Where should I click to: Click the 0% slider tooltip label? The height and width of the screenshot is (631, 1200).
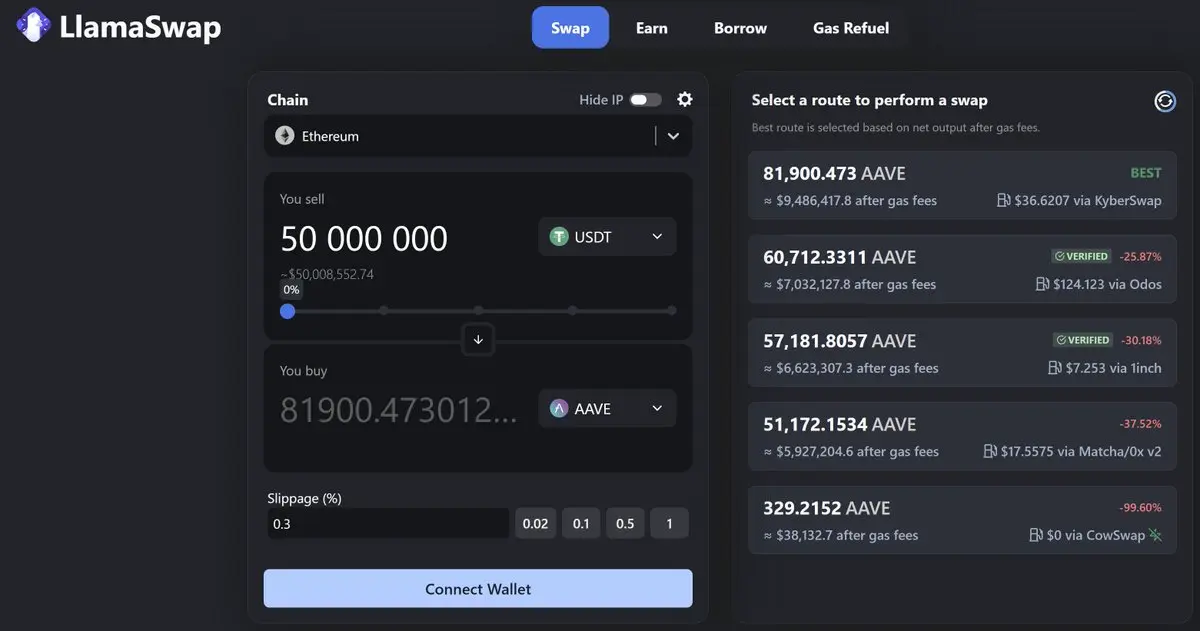pos(291,290)
